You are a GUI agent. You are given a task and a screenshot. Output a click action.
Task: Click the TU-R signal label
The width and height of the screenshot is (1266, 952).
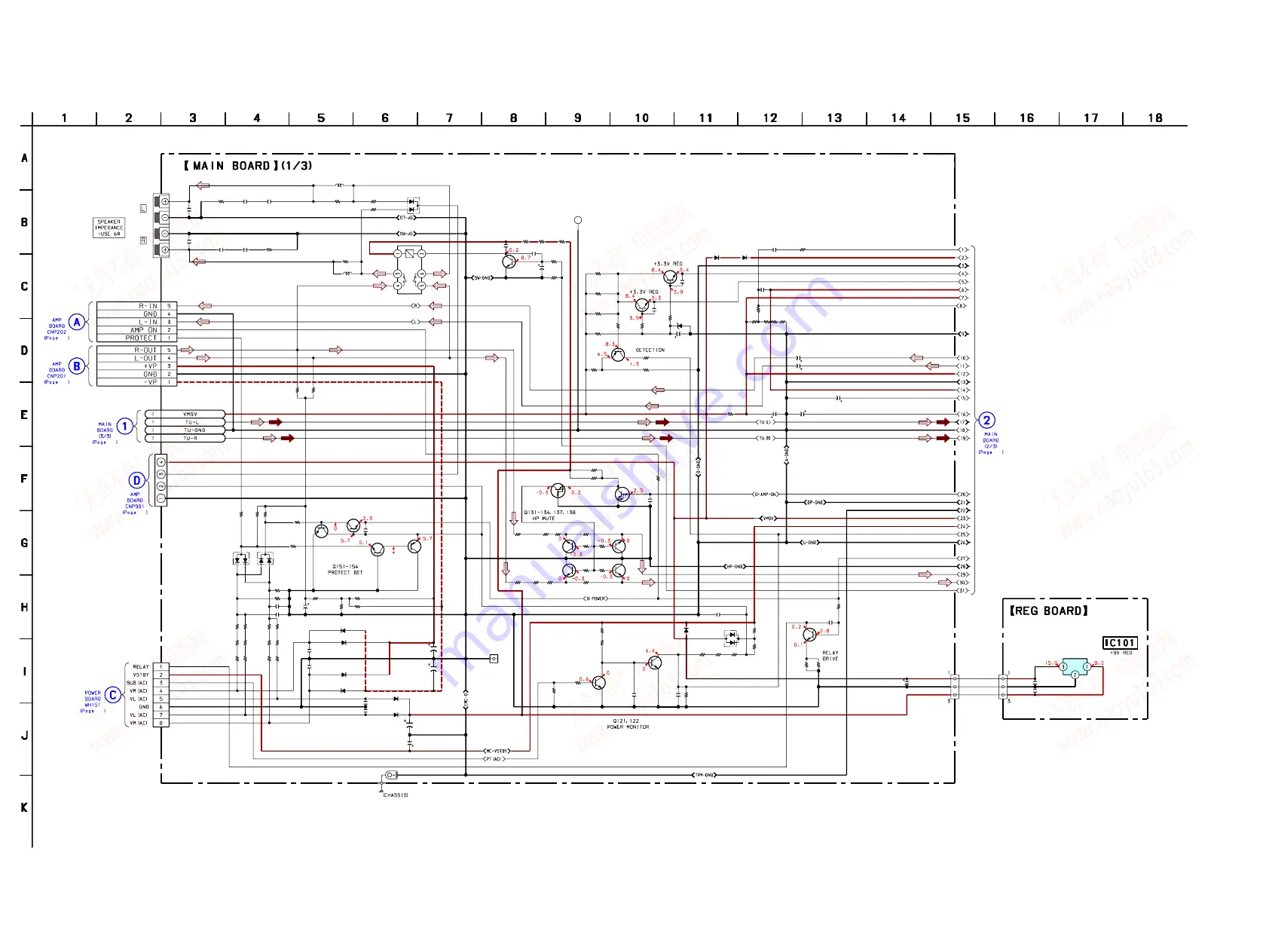[x=191, y=438]
